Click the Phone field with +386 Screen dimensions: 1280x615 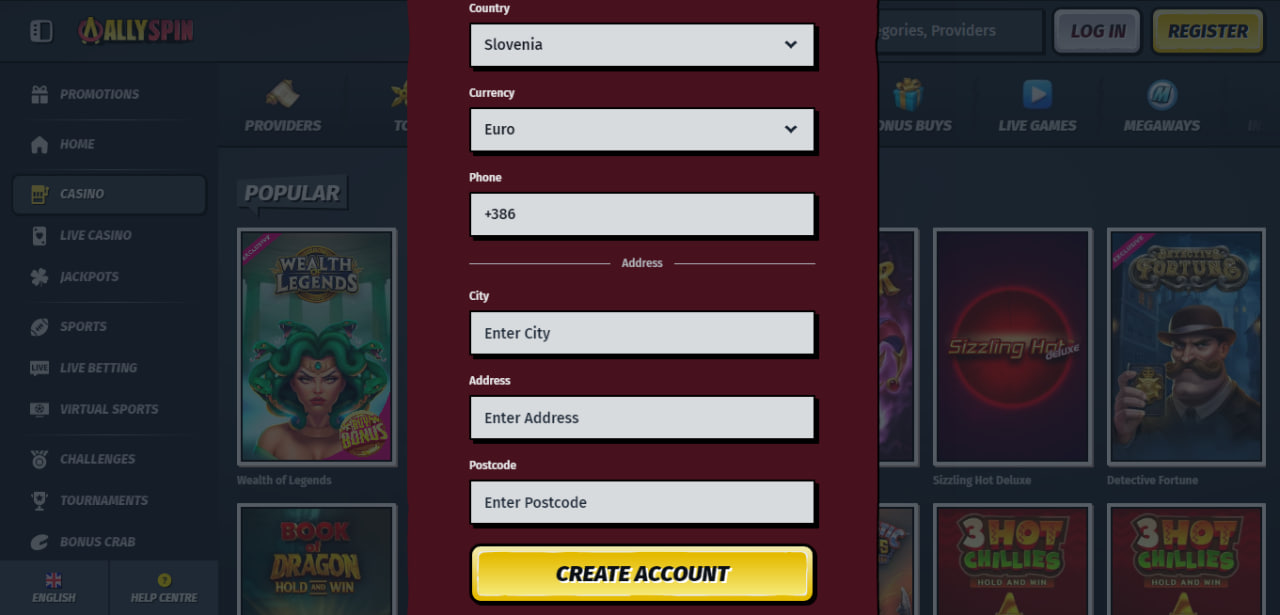pos(642,214)
